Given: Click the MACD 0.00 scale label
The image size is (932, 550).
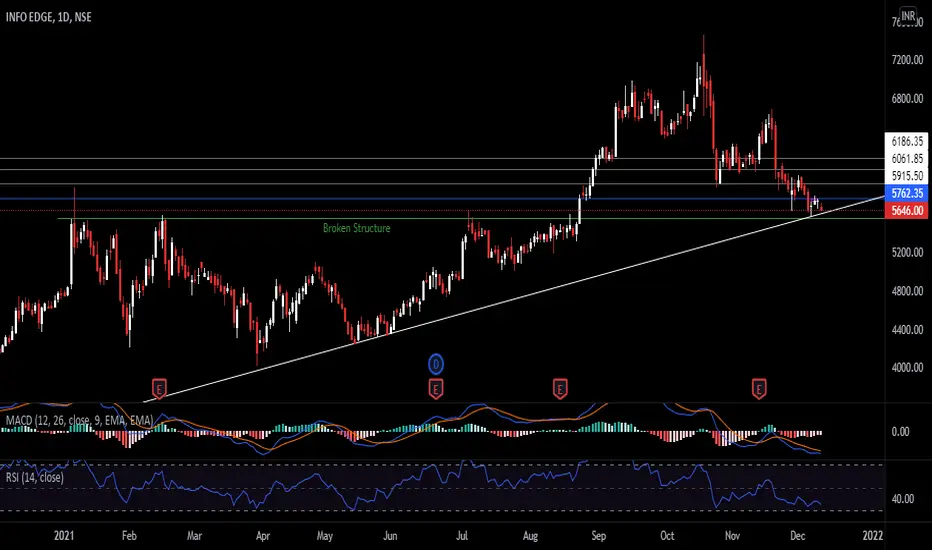Looking at the screenshot, I should coord(900,432).
